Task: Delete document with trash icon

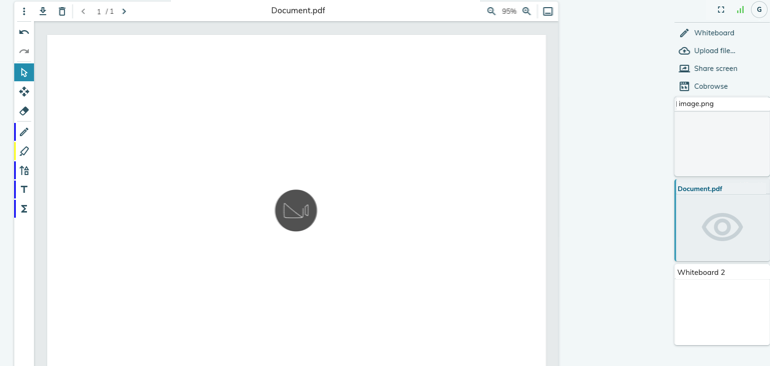Action: click(62, 11)
